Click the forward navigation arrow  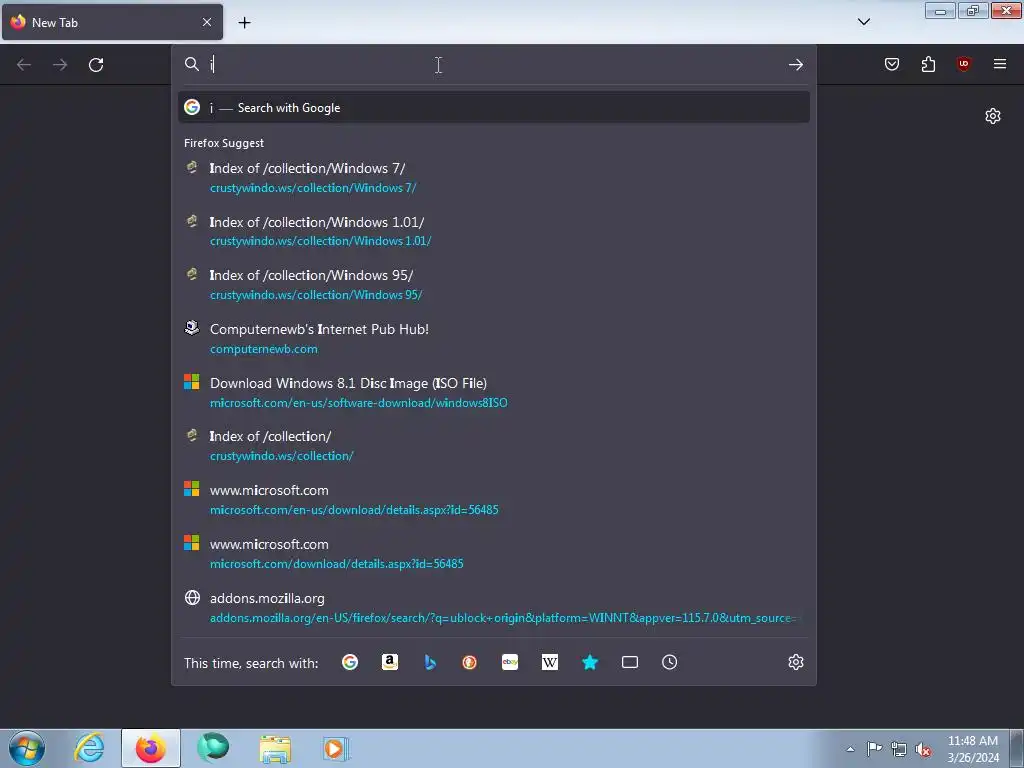[x=60, y=65]
